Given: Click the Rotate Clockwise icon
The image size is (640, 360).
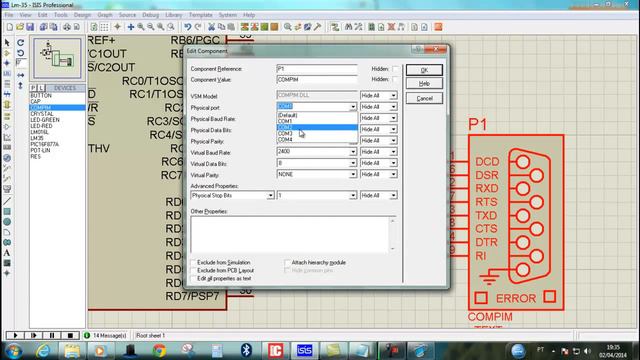Looking at the screenshot, I should [x=20, y=42].
